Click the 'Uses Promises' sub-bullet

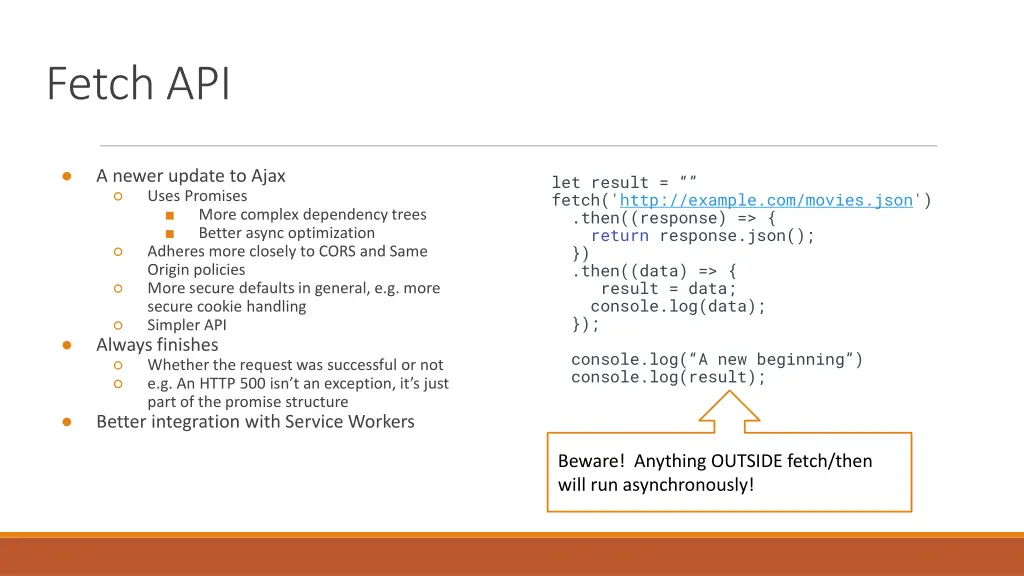pos(197,196)
